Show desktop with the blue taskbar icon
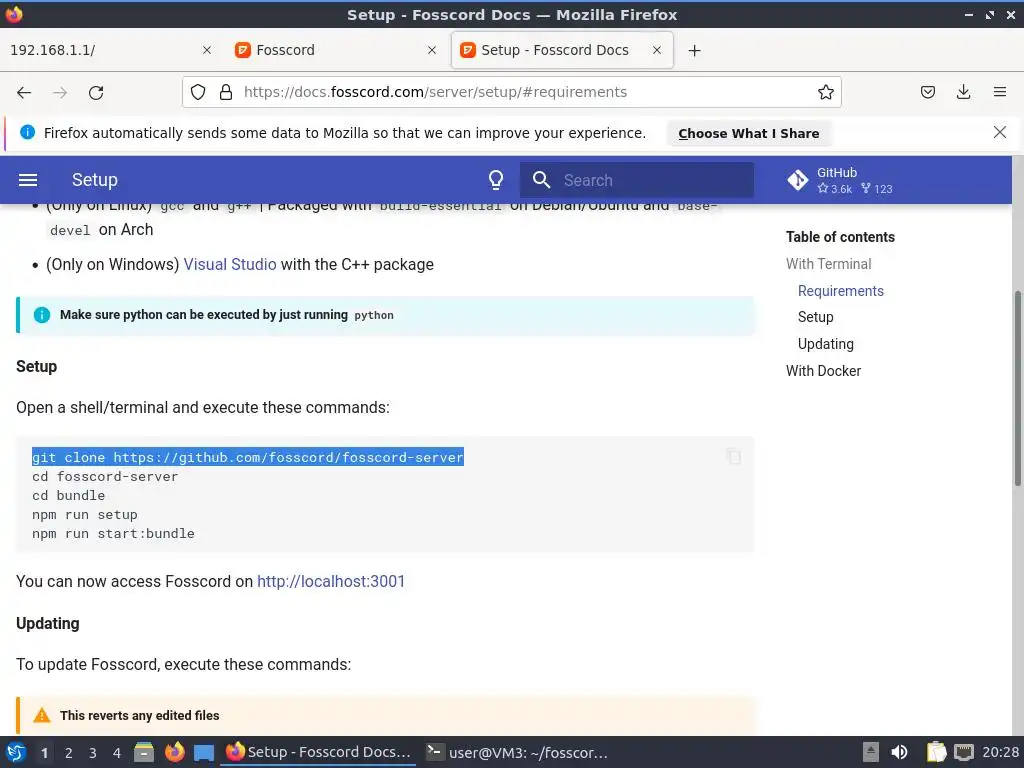This screenshot has width=1024, height=768. [x=204, y=752]
